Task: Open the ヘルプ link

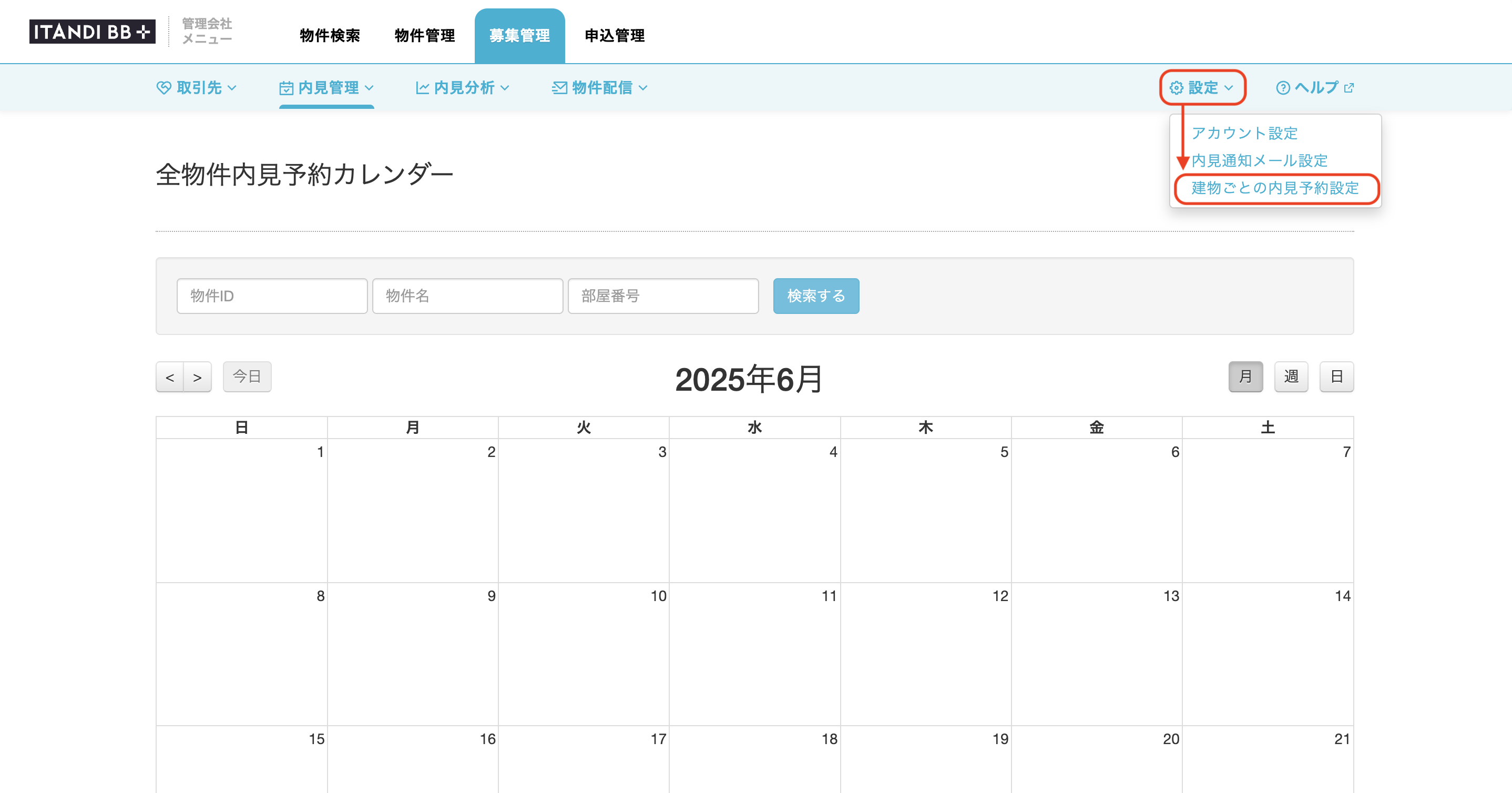Action: 1315,88
